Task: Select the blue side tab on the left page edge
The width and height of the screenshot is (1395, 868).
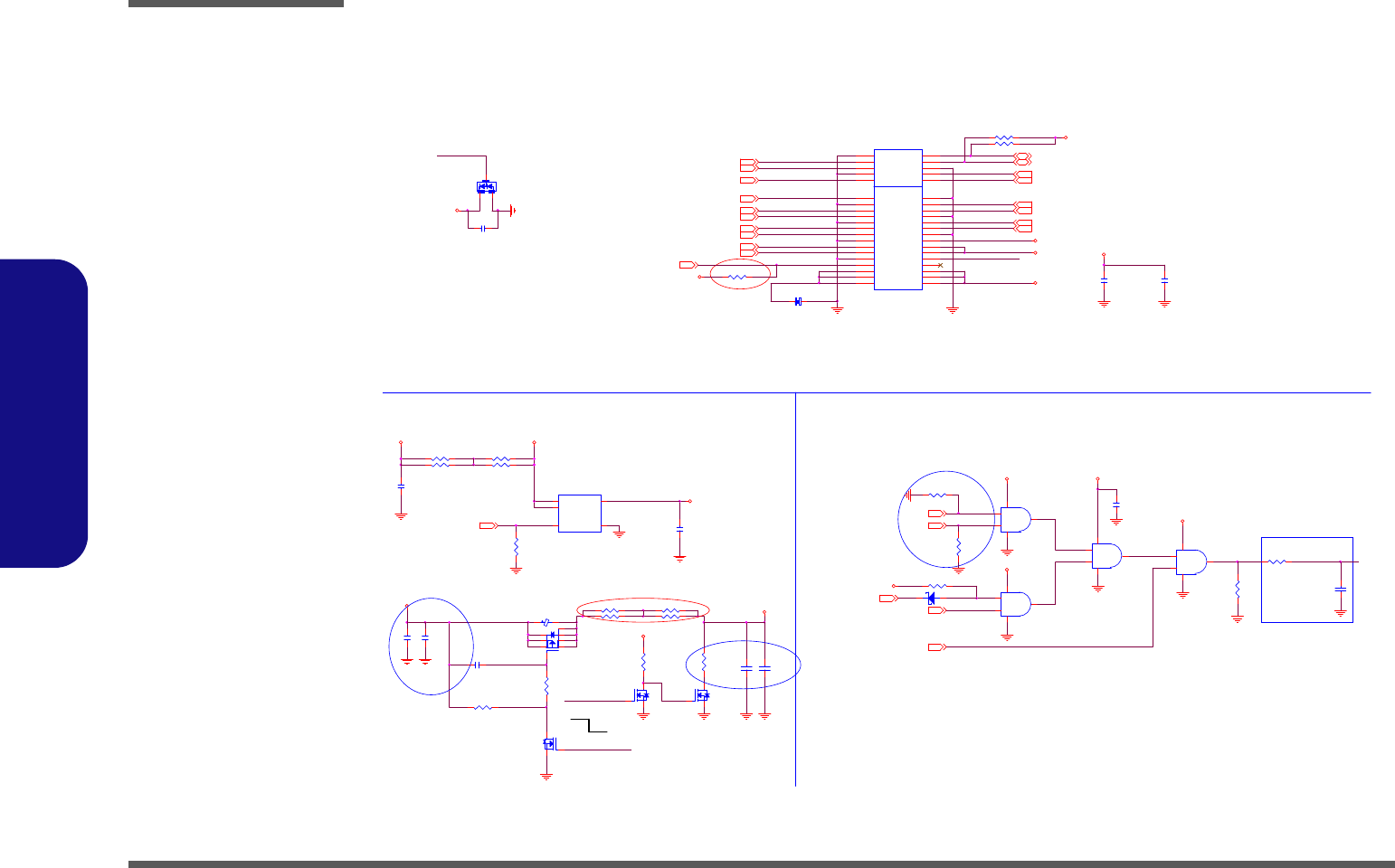Action: coord(44,413)
